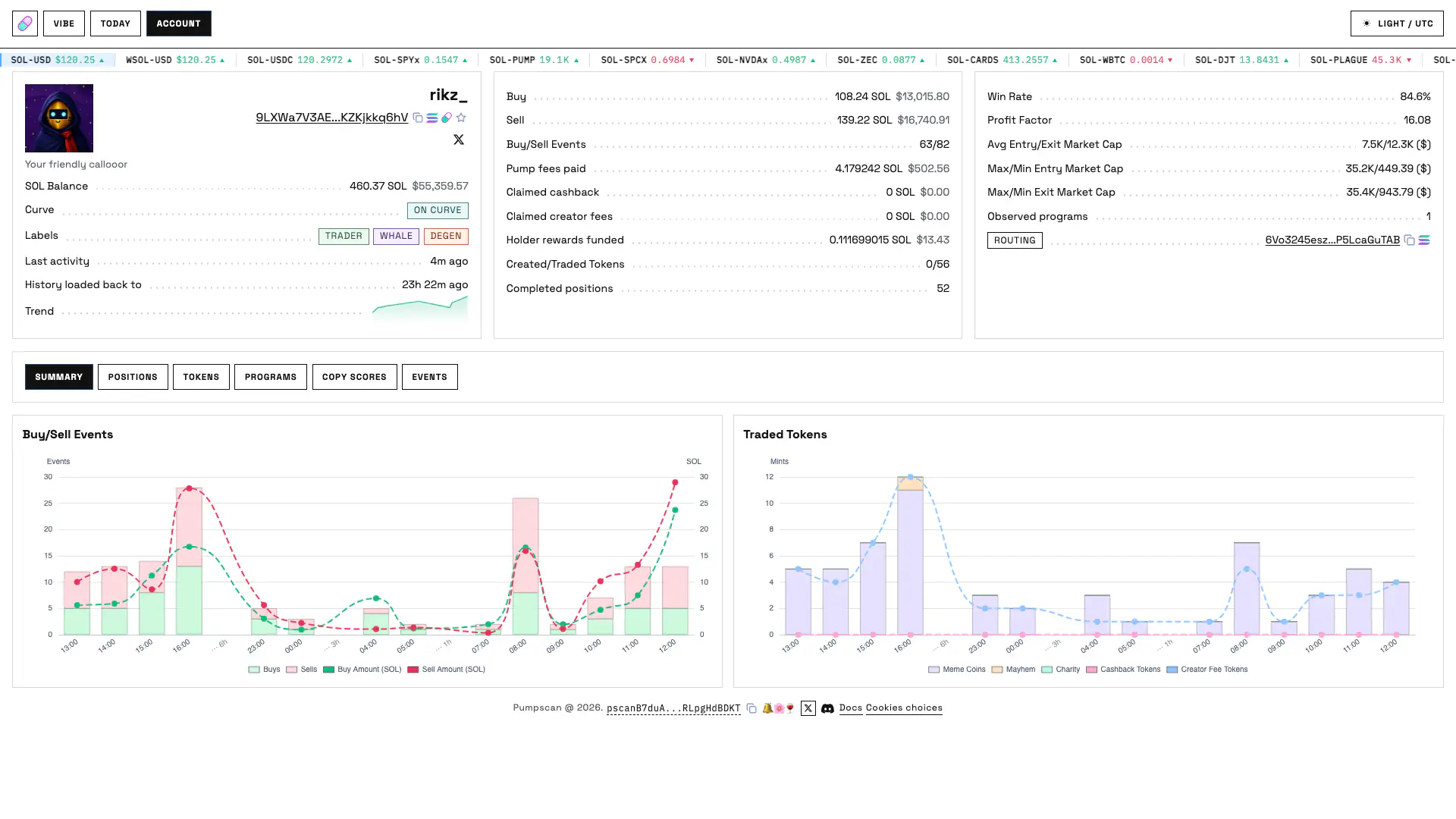Image resolution: width=1456 pixels, height=819 pixels.
Task: Open routing program Solana explorer icon
Action: pos(1424,240)
